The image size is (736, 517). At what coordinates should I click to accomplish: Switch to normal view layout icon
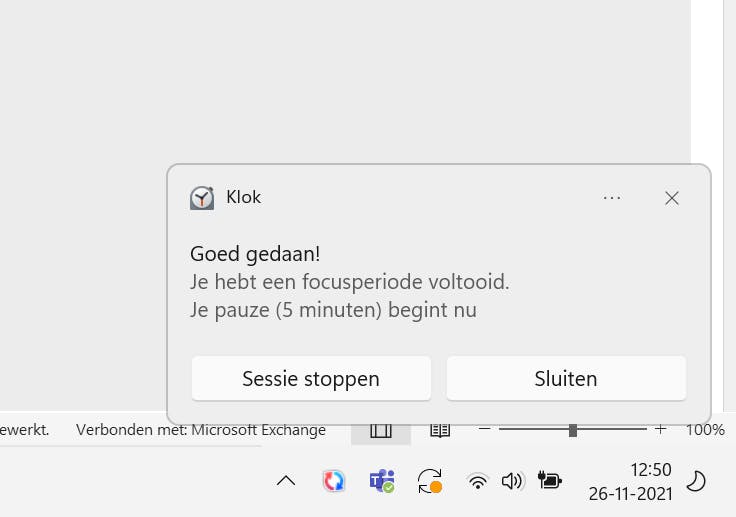tap(381, 430)
